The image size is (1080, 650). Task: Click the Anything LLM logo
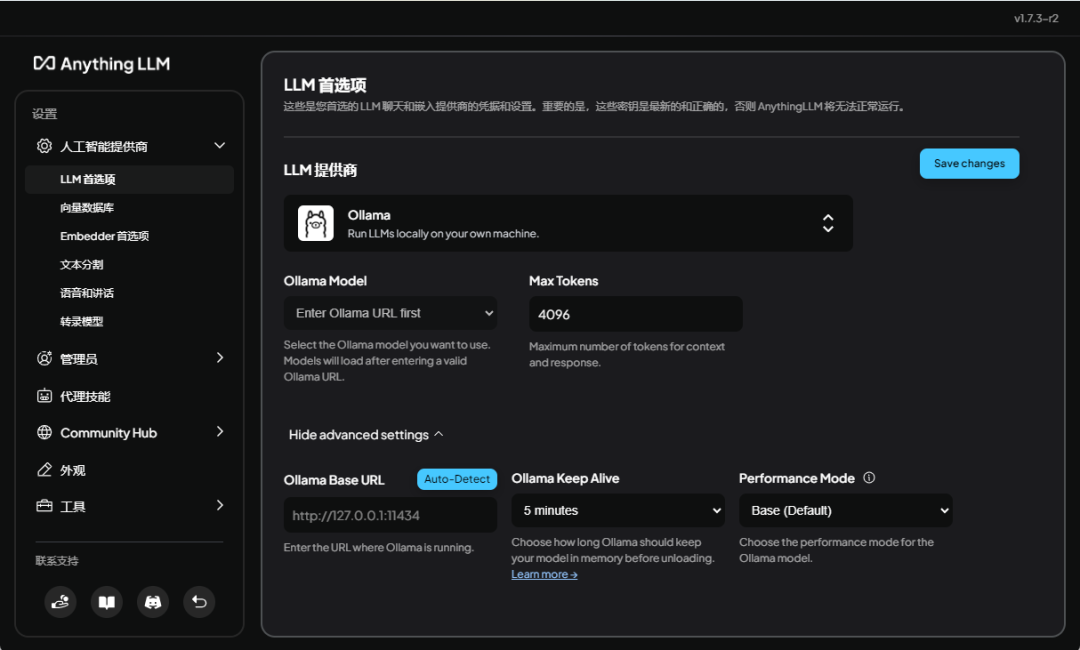click(101, 64)
